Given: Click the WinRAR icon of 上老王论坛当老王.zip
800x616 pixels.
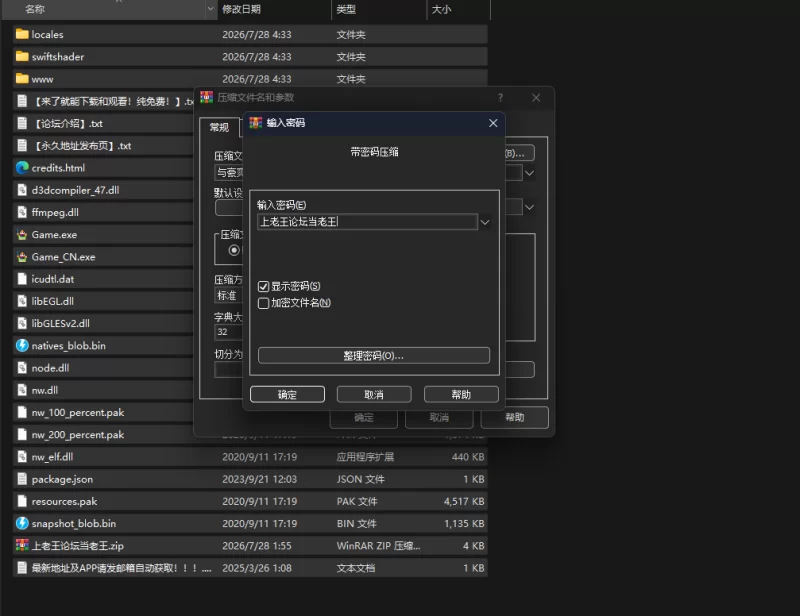Looking at the screenshot, I should click(x=22, y=546).
